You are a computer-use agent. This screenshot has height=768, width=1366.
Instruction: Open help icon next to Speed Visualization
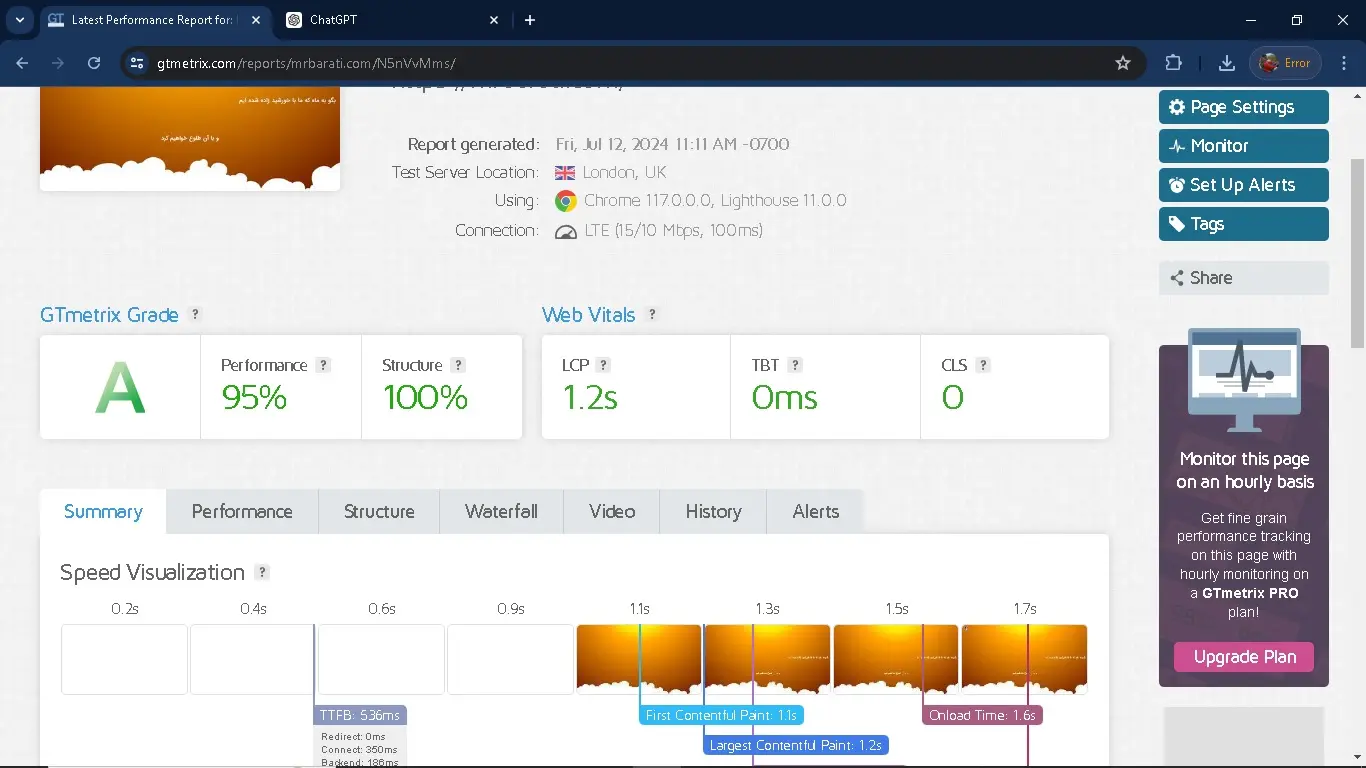[x=262, y=572]
